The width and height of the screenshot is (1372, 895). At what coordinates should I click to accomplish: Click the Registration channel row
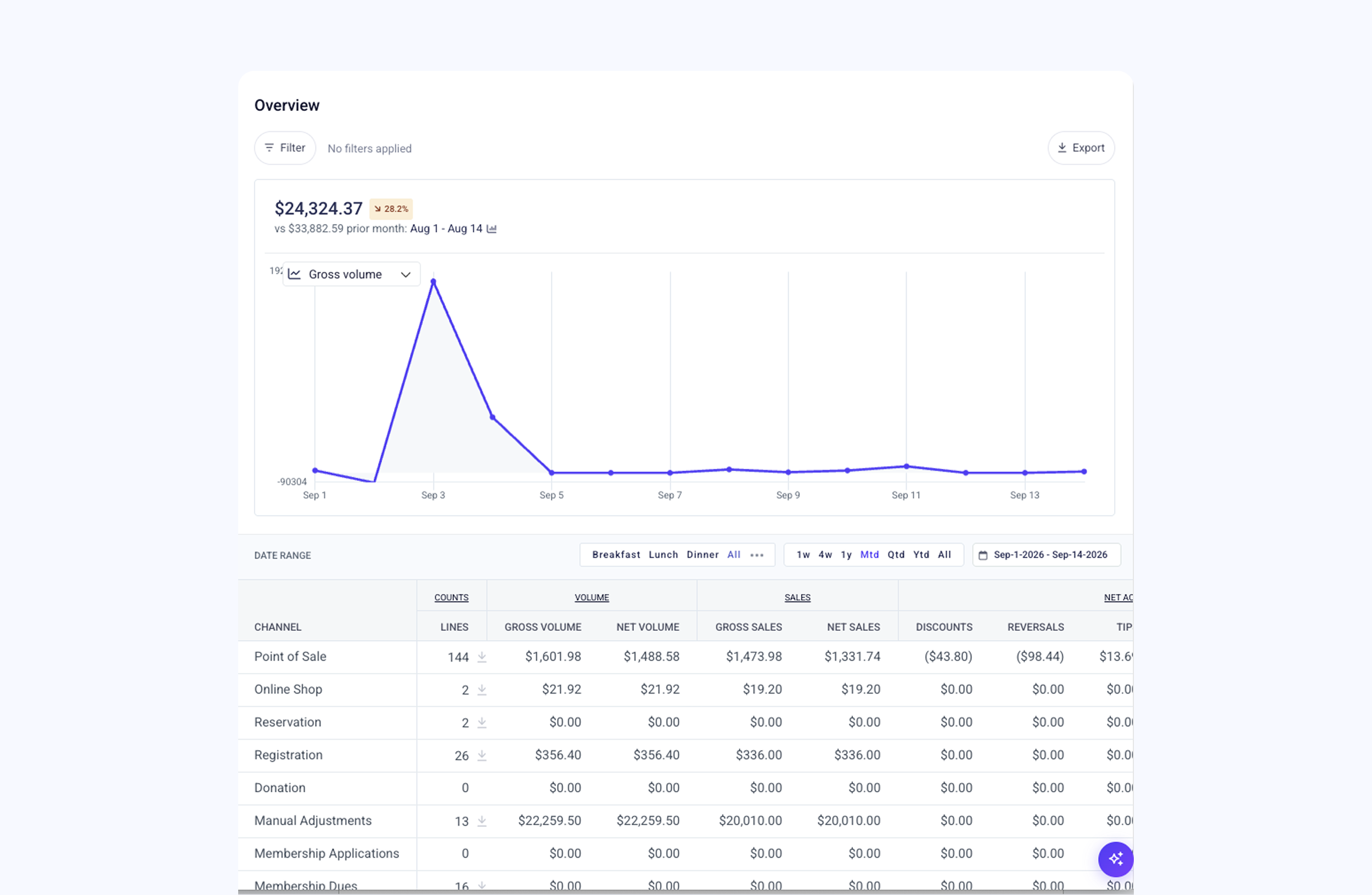(685, 756)
